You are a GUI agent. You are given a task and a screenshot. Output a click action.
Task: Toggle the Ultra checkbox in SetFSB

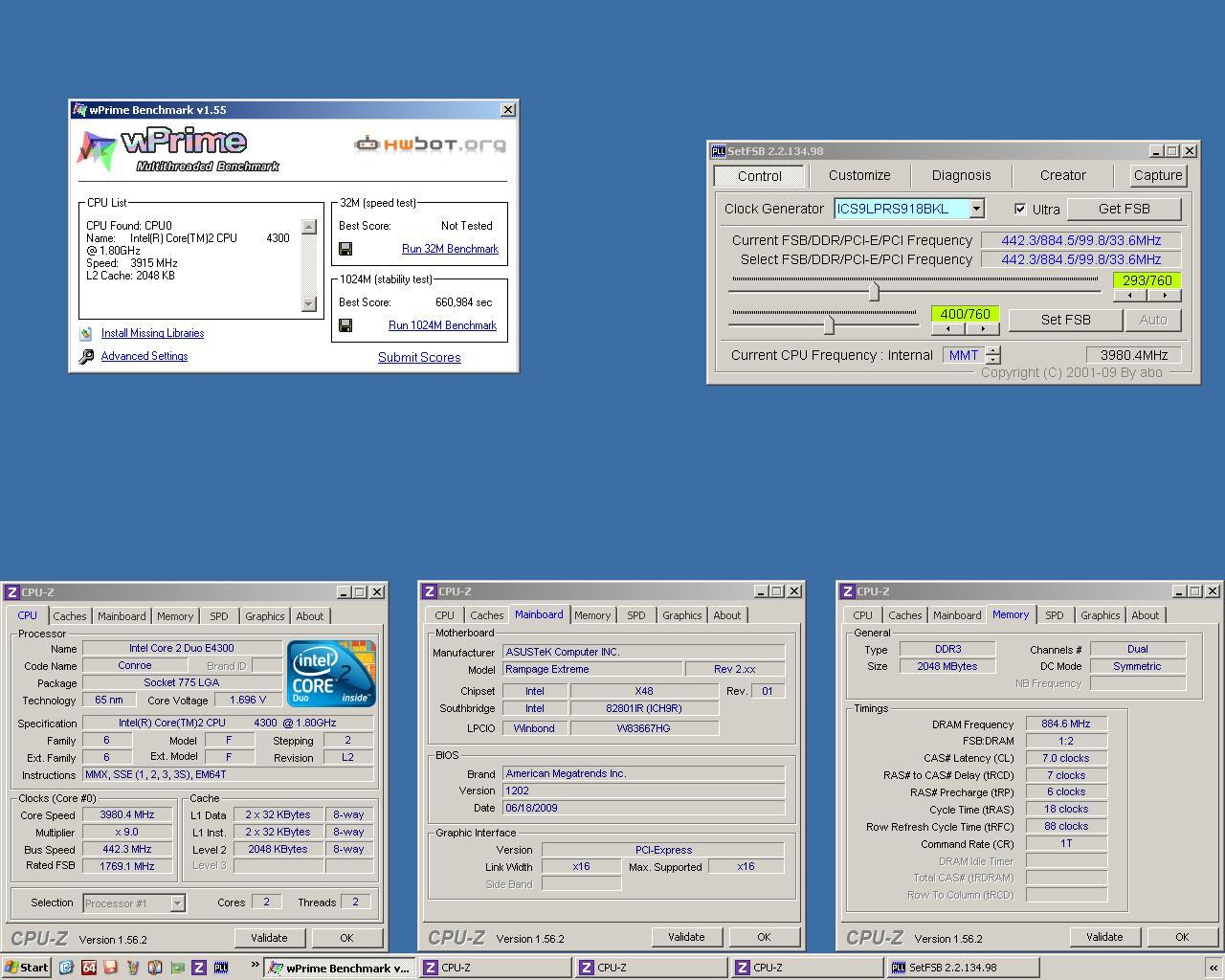1020,209
